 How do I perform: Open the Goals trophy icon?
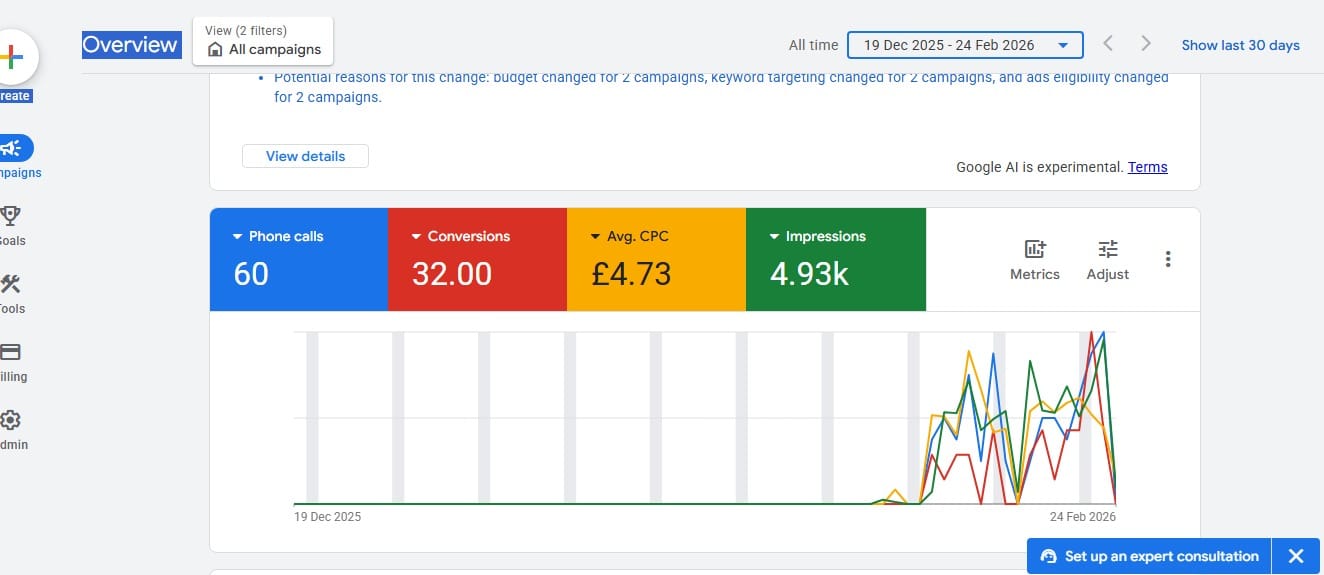(11, 215)
